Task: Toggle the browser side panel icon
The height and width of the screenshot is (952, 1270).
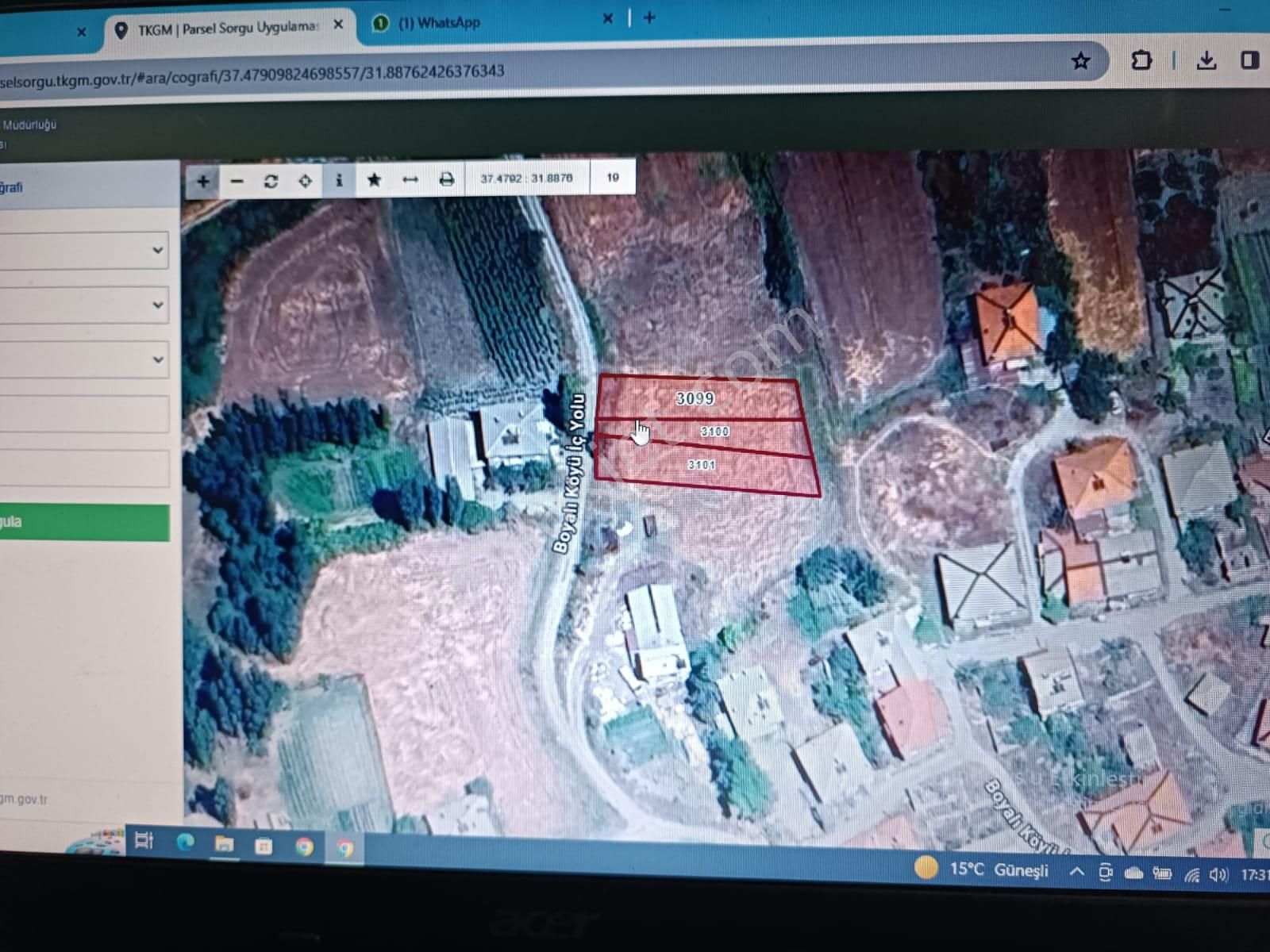Action: point(1250,59)
